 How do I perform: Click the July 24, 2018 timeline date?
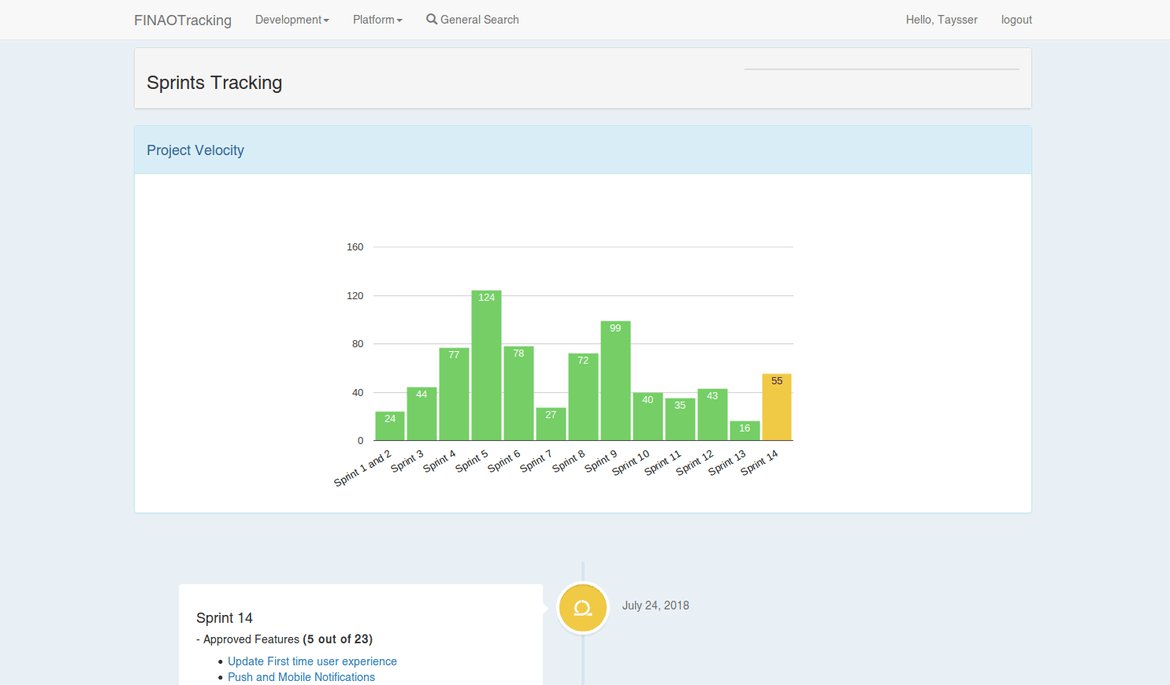656,605
